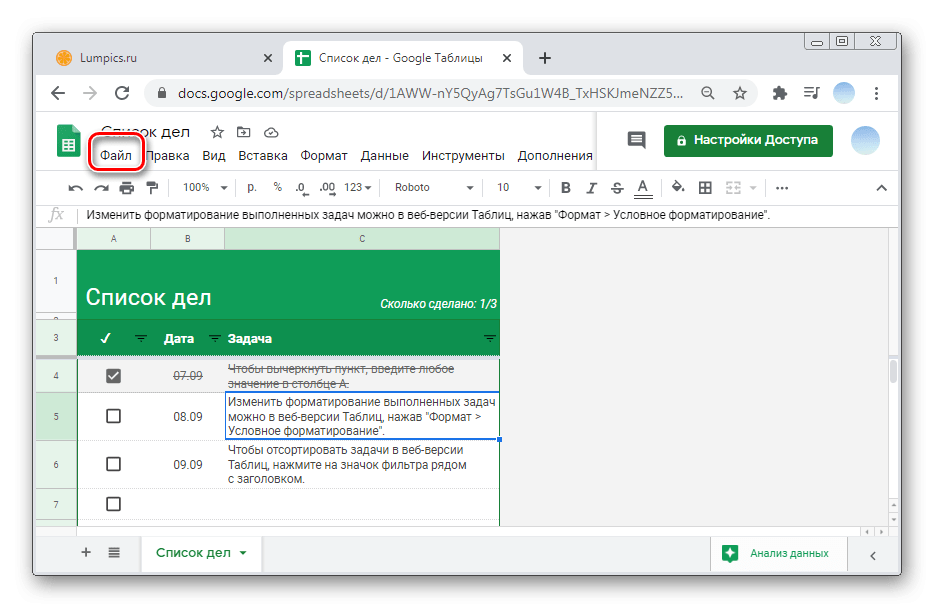Click the Print icon
934x608 pixels.
127,188
